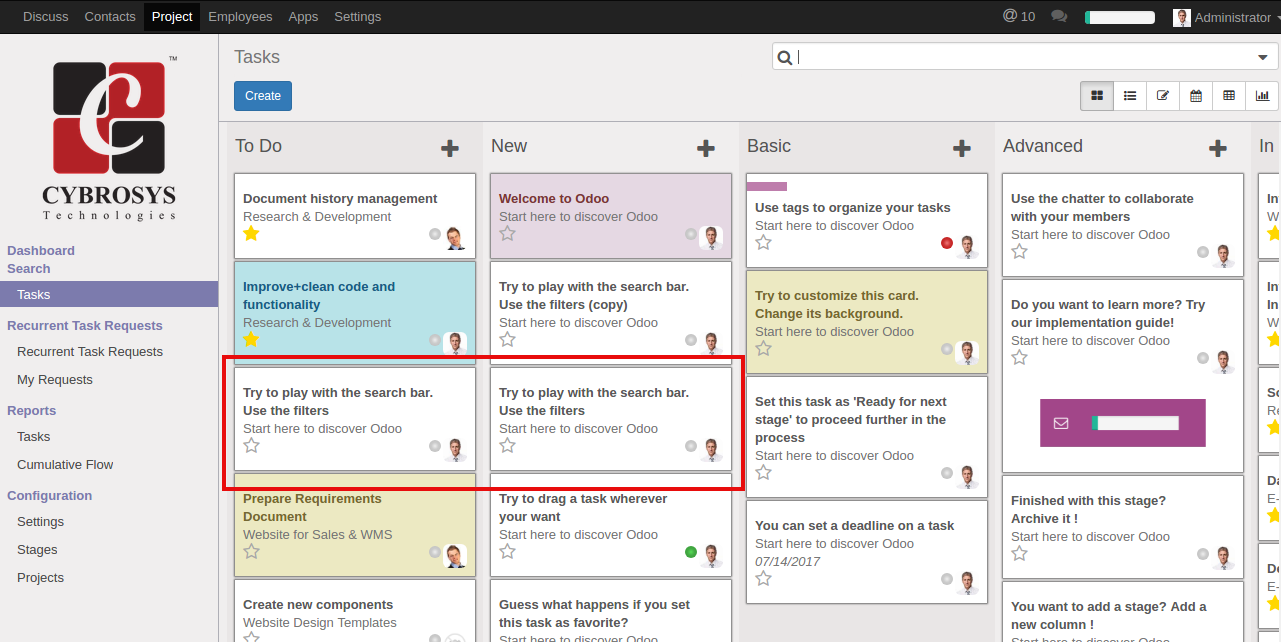Change red kanban state on Use tags card
The image size is (1281, 642).
[947, 243]
